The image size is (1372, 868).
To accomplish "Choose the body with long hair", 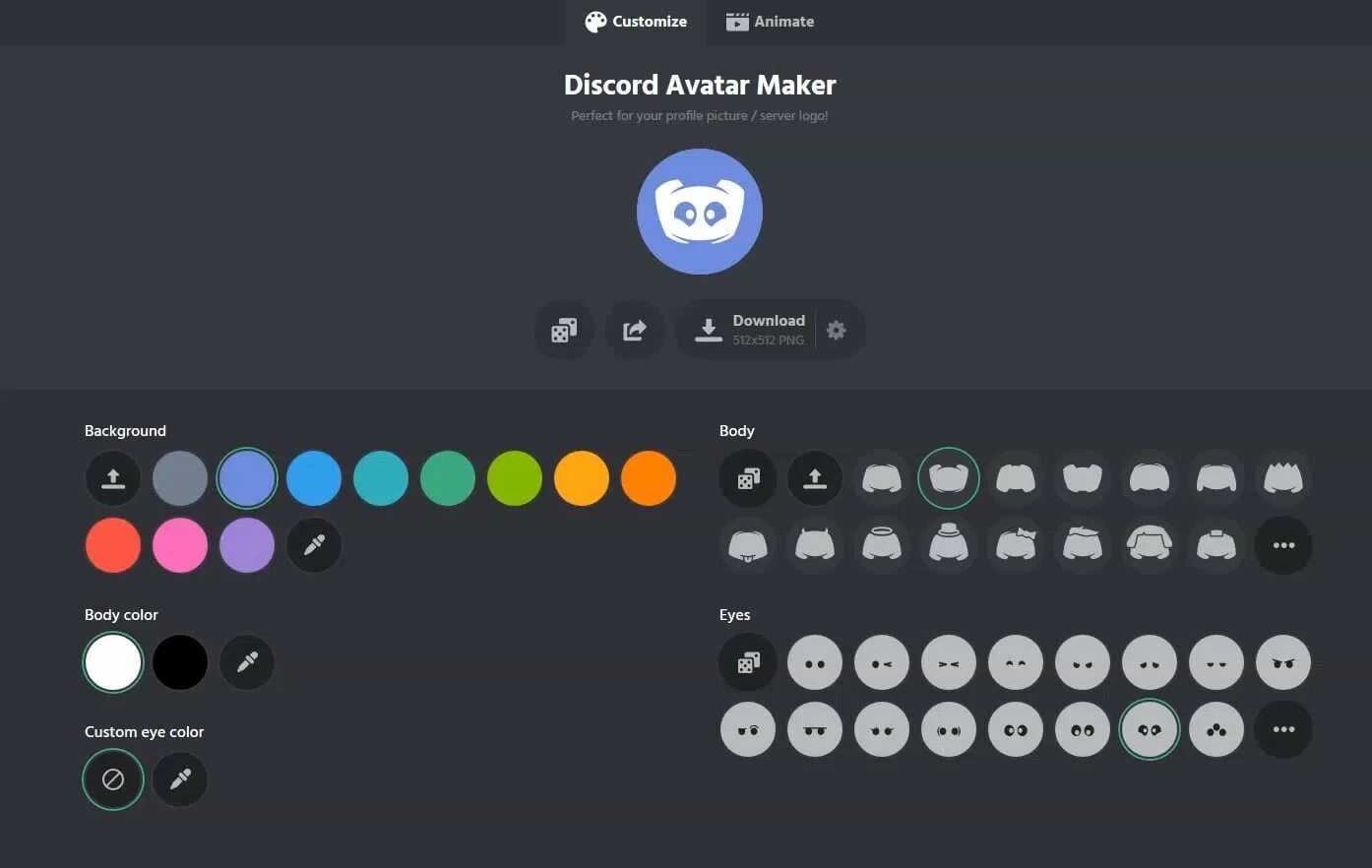I will [1150, 545].
